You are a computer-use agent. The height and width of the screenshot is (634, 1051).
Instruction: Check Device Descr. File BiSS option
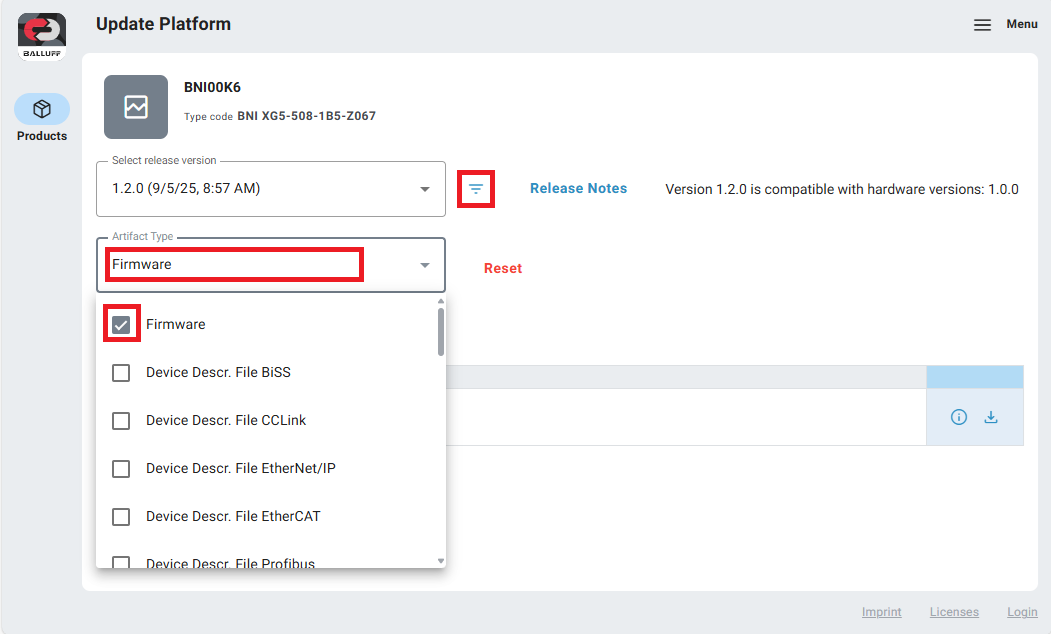tap(121, 373)
